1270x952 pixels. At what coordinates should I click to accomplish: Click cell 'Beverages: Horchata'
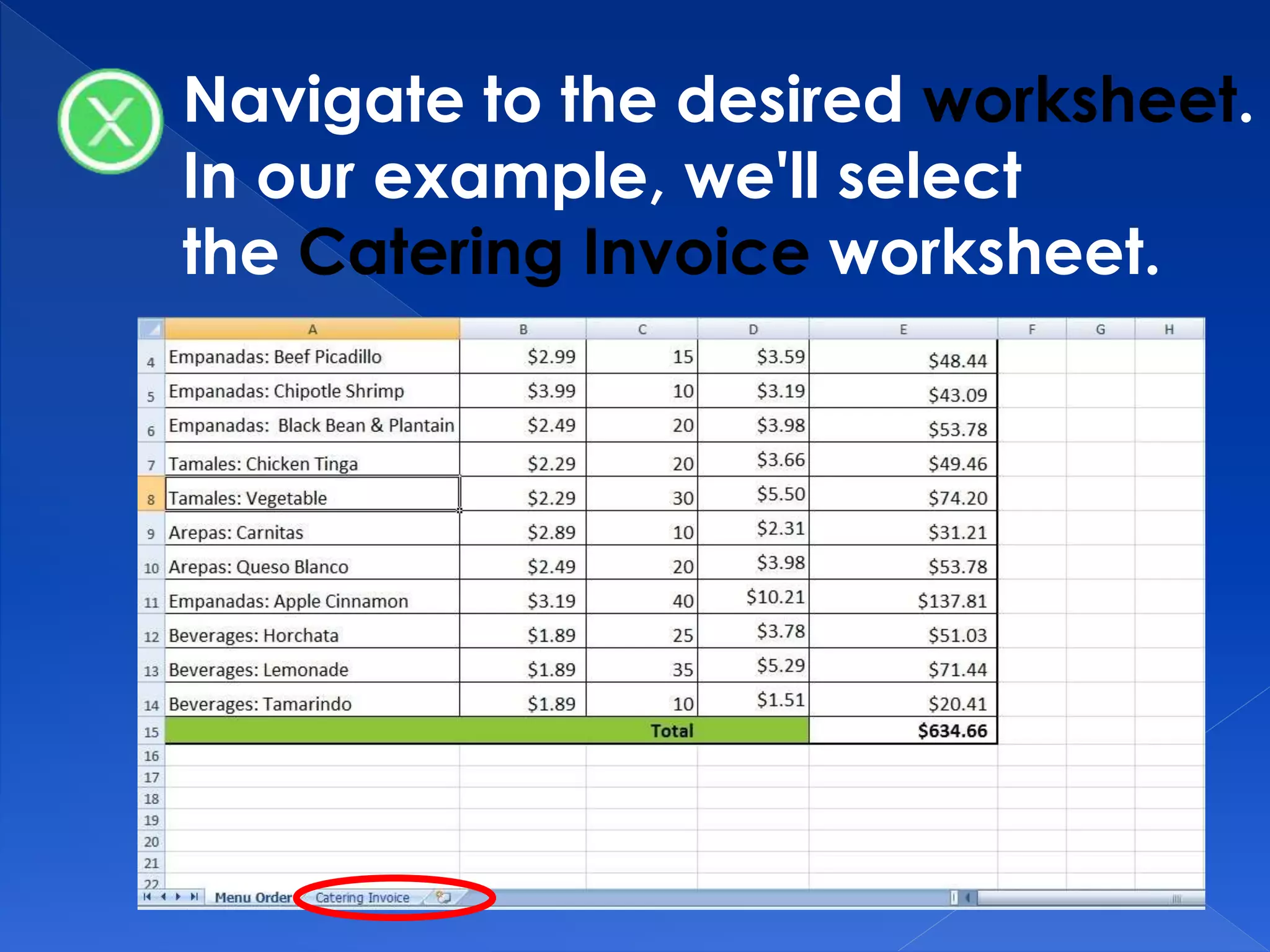click(x=313, y=632)
